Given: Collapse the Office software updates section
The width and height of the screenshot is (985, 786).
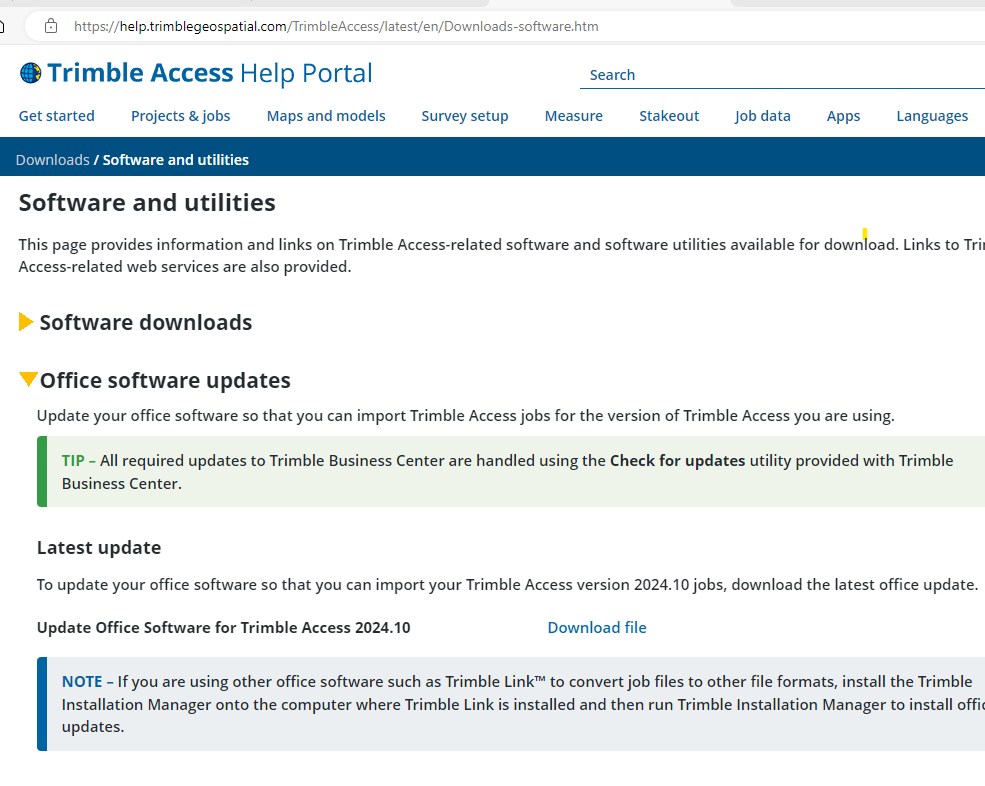Looking at the screenshot, I should tap(28, 379).
